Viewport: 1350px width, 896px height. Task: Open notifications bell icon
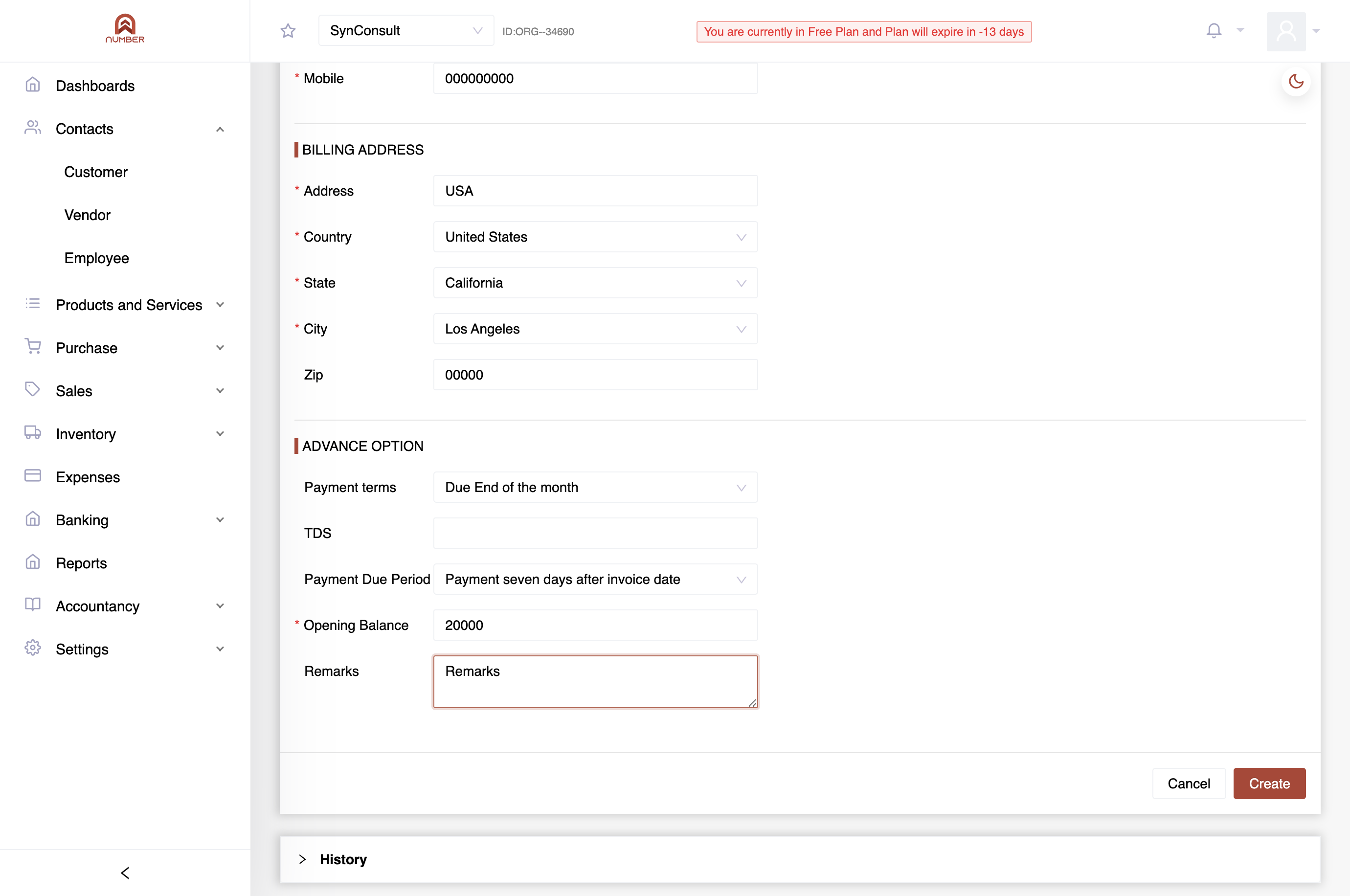pos(1214,30)
